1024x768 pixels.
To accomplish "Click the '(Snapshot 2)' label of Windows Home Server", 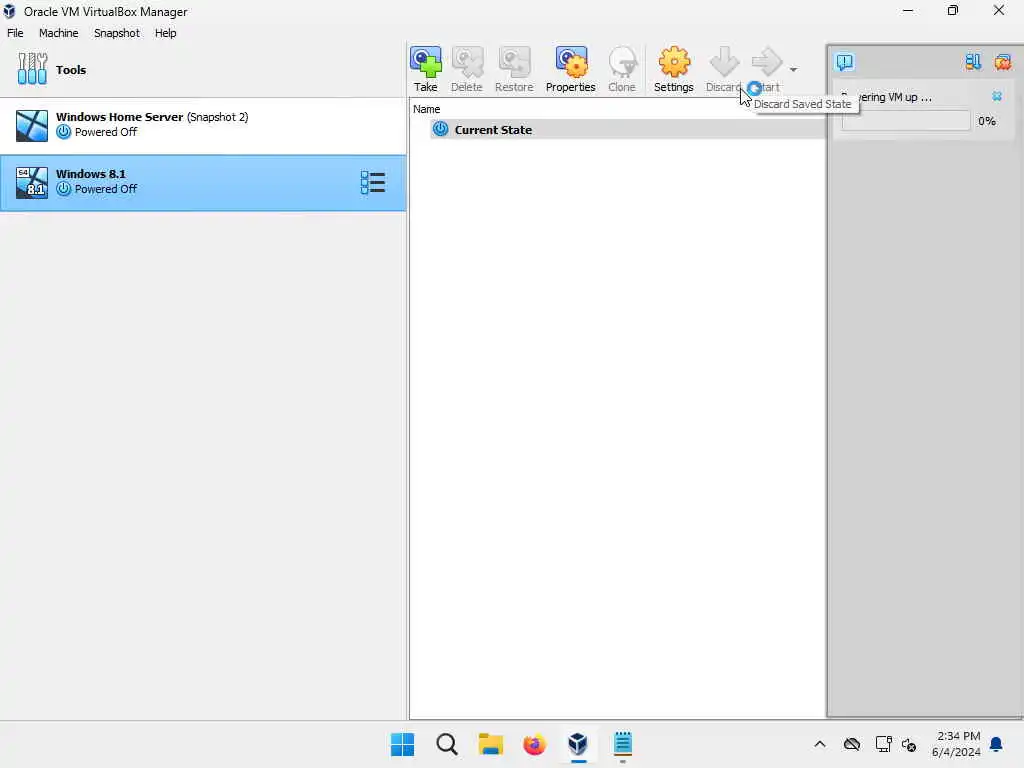I will pyautogui.click(x=217, y=117).
